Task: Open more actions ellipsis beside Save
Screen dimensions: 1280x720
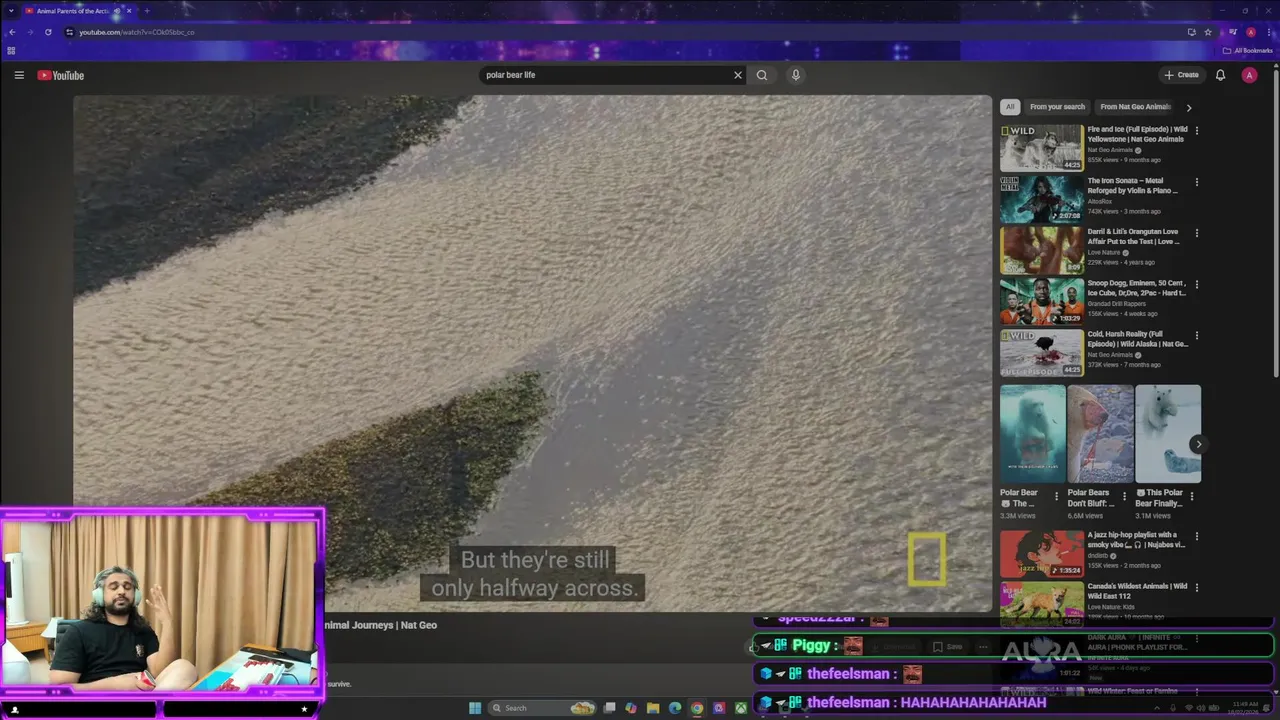Action: pos(983,647)
